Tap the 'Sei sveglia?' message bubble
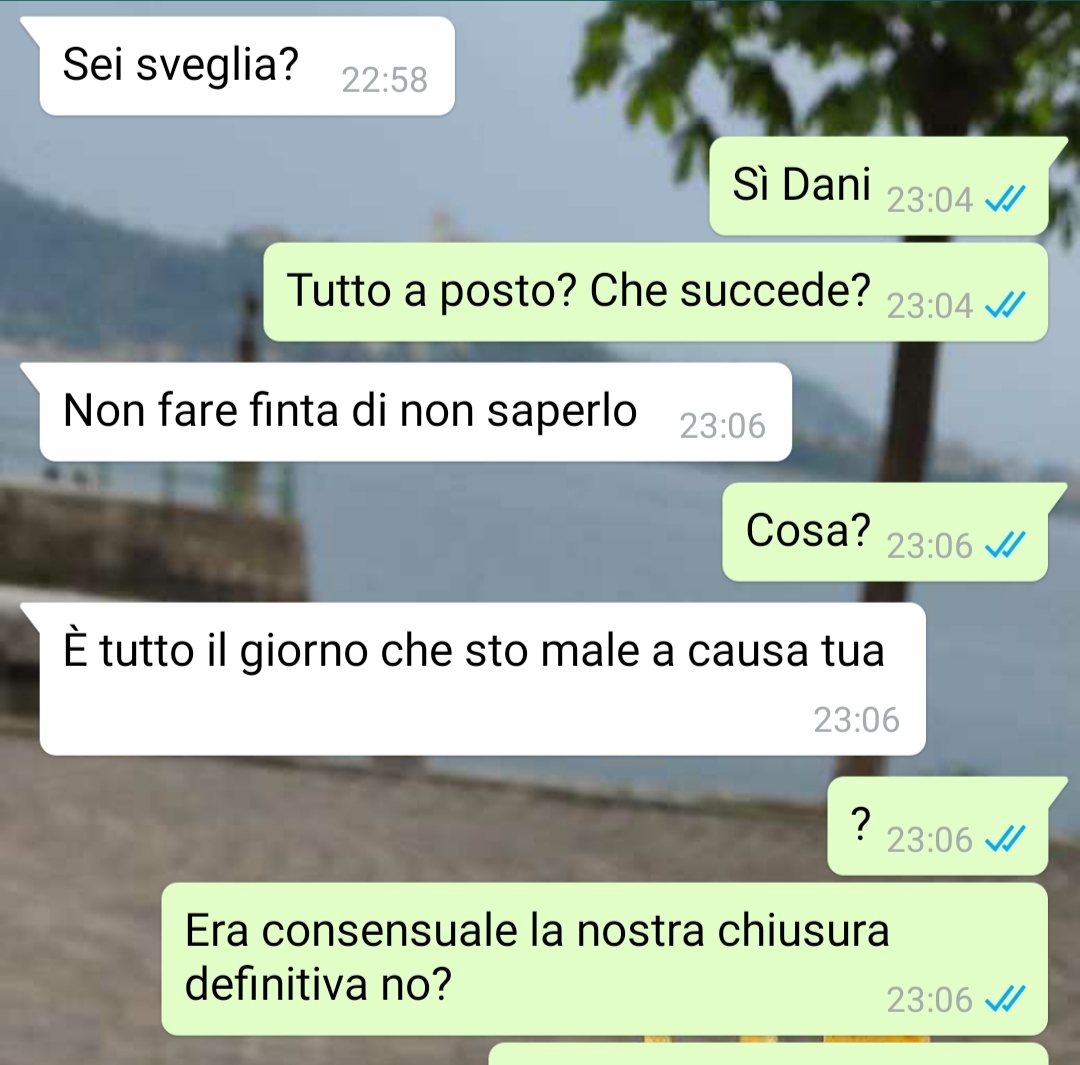This screenshot has height=1065, width=1080. point(247,66)
